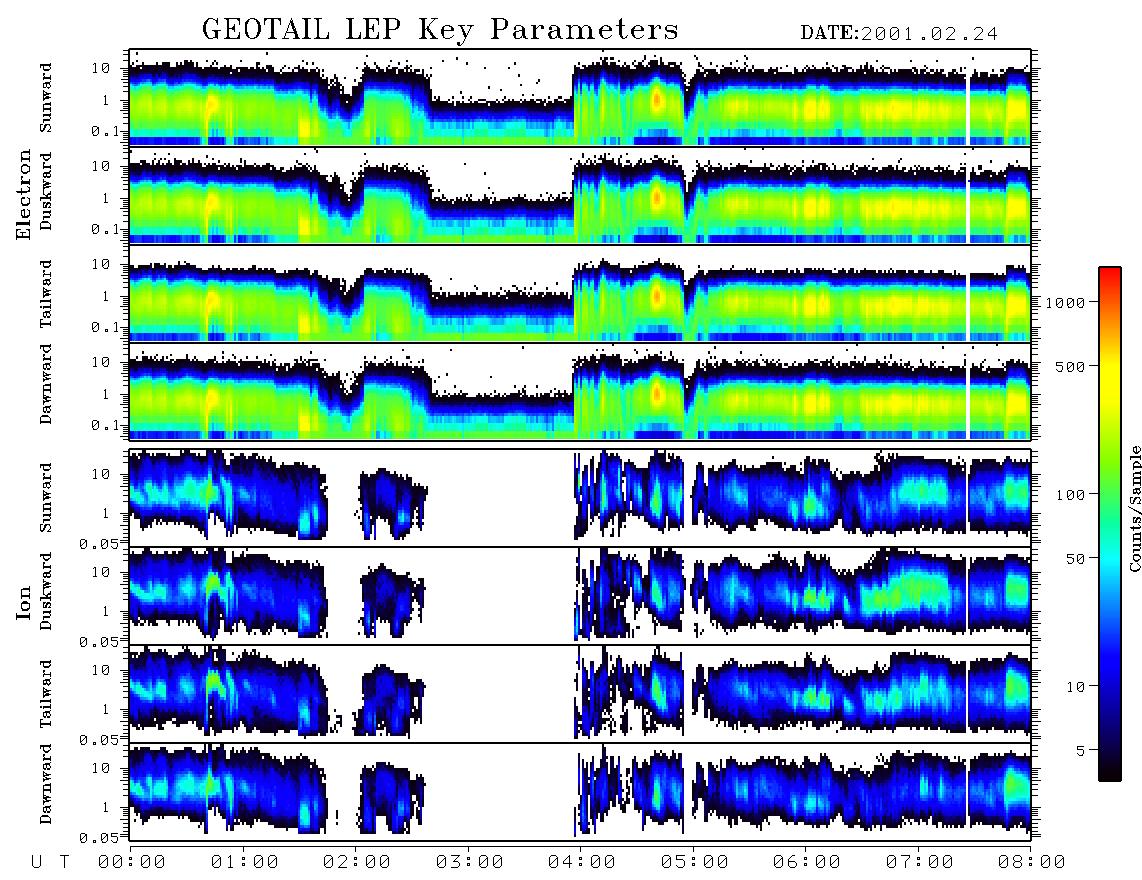This screenshot has width=1142, height=880.
Task: Click the "100" color bar tick label
Action: click(1071, 495)
